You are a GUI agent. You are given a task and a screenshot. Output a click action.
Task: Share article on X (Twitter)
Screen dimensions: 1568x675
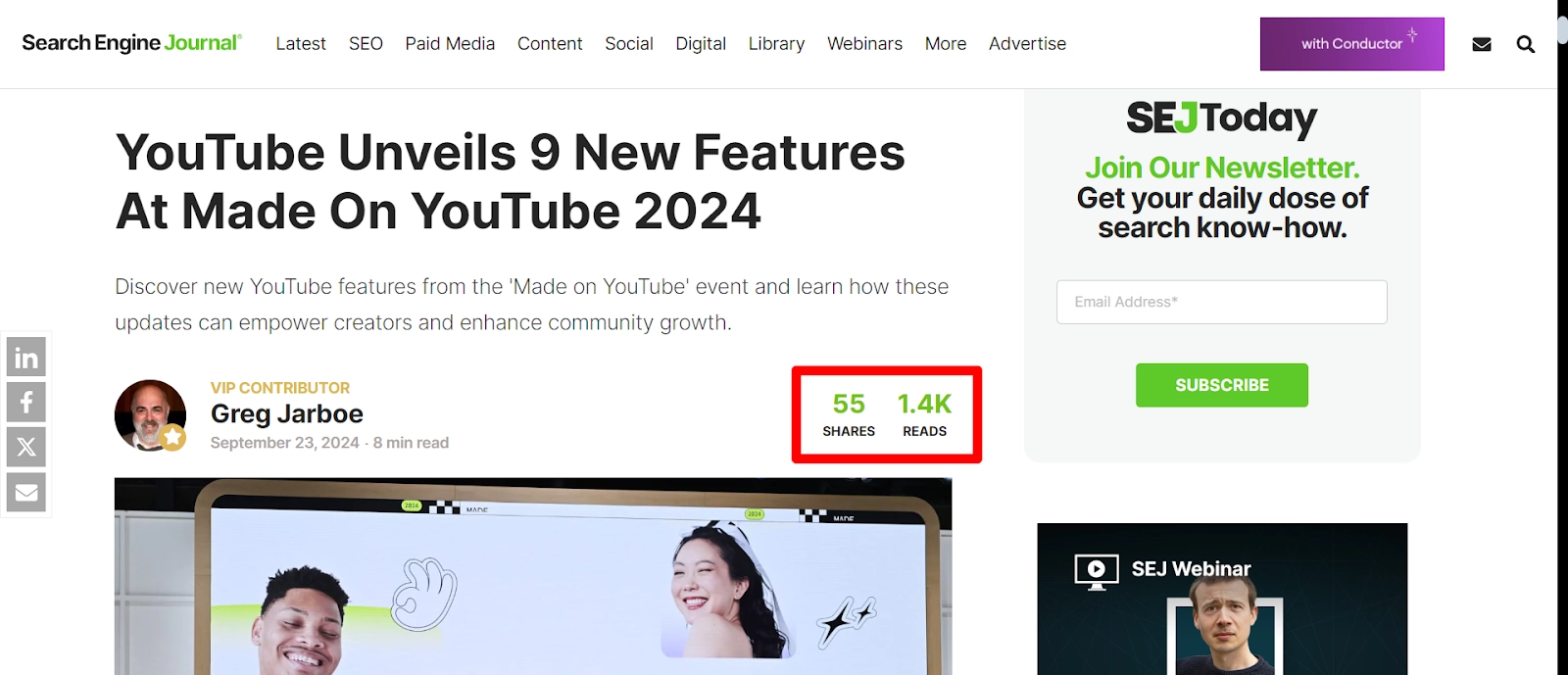(x=26, y=447)
